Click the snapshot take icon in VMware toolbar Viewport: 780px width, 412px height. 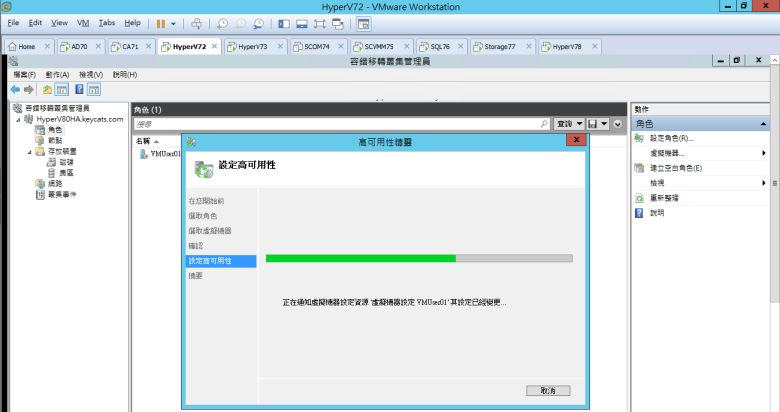222,22
